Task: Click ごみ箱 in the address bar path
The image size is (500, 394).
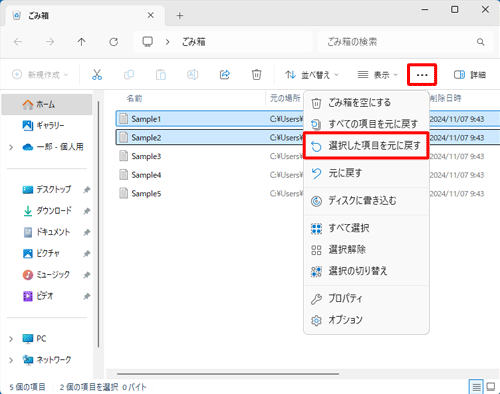Action: tap(193, 42)
